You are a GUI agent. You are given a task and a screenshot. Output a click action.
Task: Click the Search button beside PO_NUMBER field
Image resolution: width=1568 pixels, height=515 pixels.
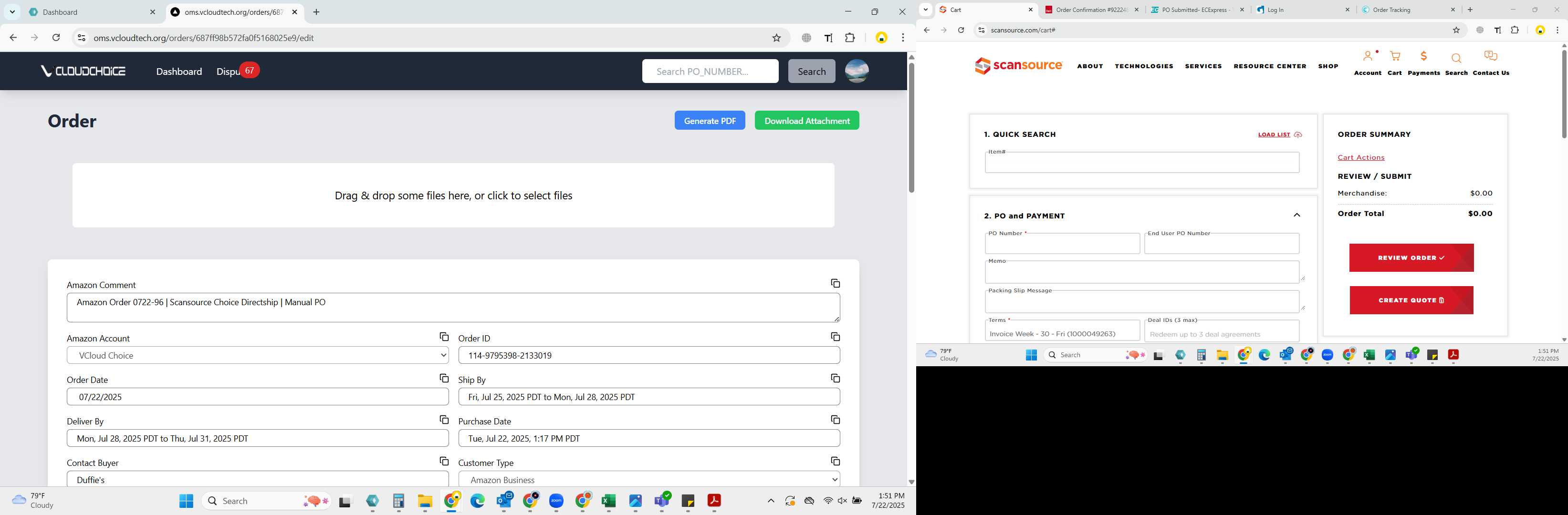[811, 71]
